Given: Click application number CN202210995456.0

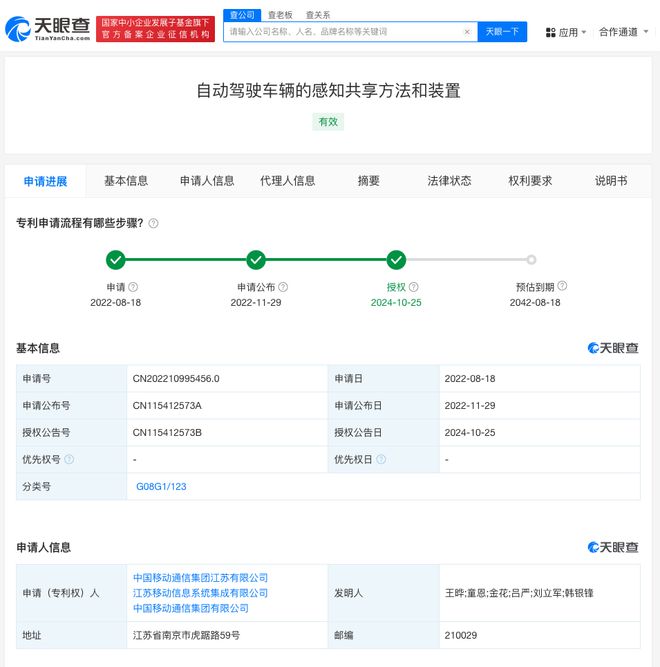Looking at the screenshot, I should pyautogui.click(x=176, y=379).
